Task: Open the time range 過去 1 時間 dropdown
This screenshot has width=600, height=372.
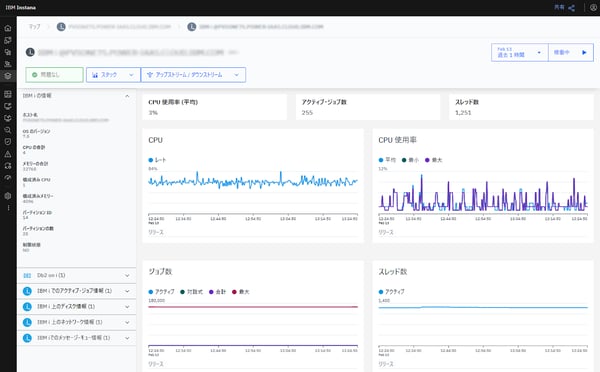Action: (x=520, y=52)
